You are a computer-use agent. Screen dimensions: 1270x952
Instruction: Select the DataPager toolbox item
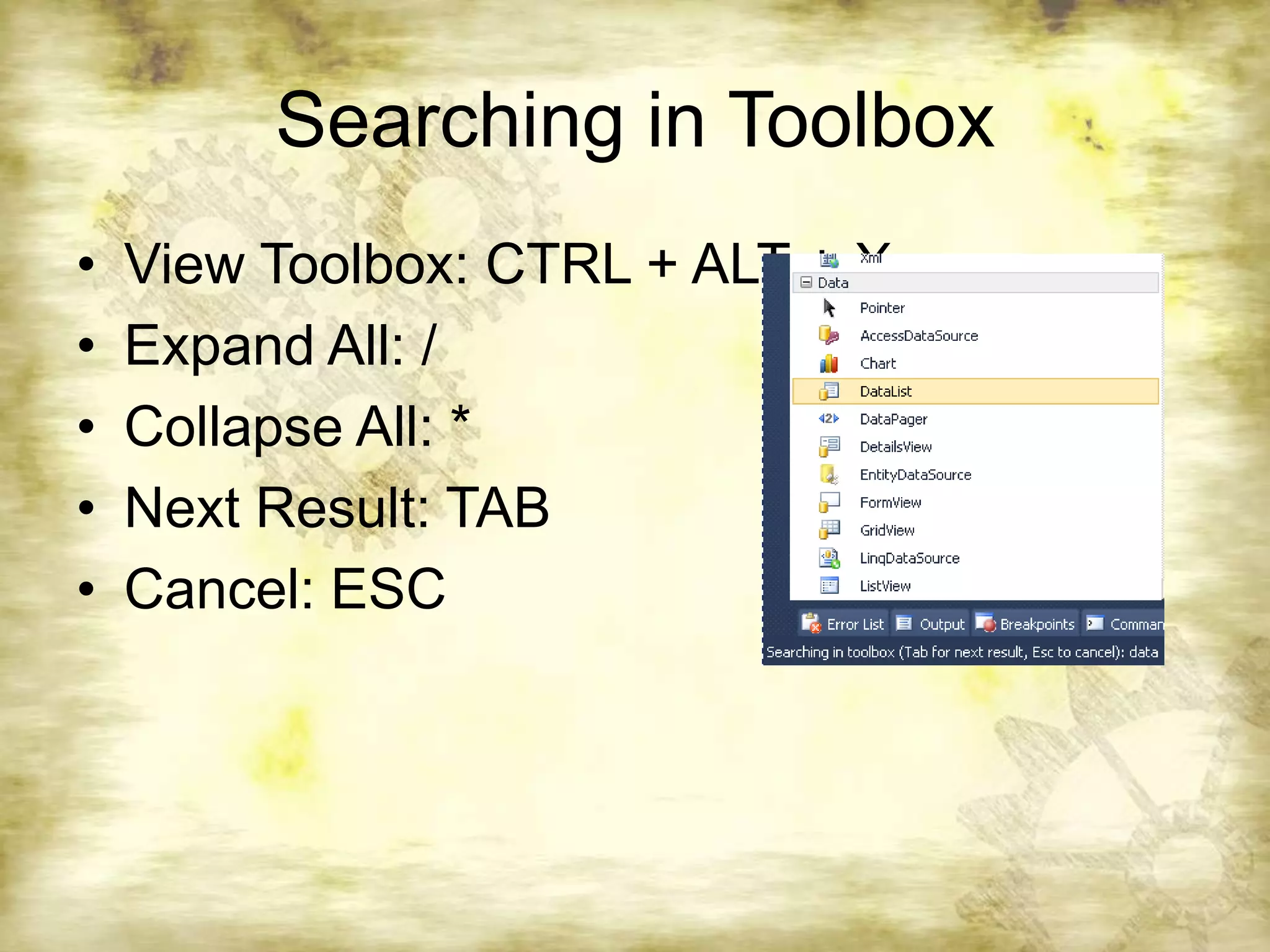tap(975, 419)
